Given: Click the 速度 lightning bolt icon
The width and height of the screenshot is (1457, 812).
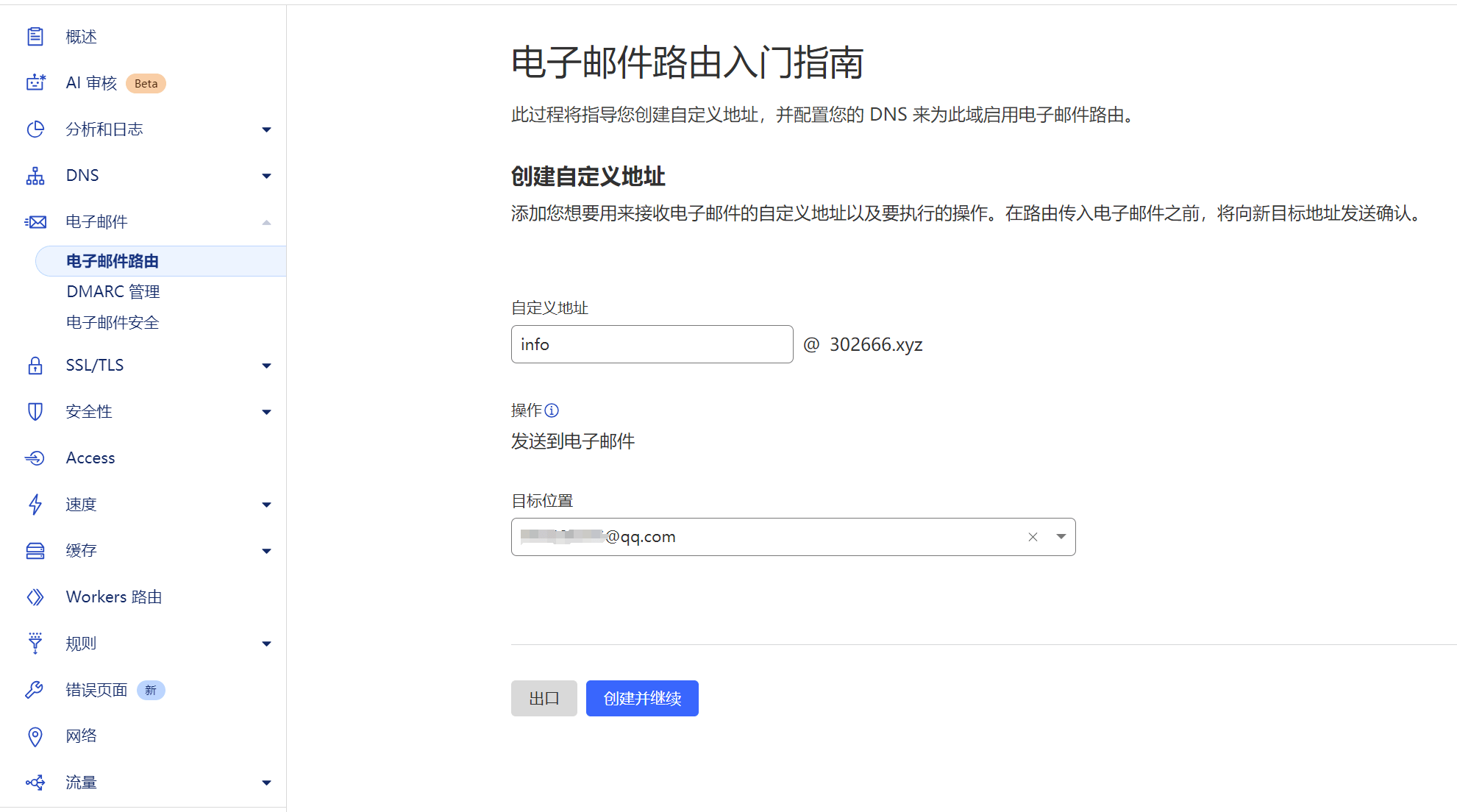Looking at the screenshot, I should tap(35, 504).
